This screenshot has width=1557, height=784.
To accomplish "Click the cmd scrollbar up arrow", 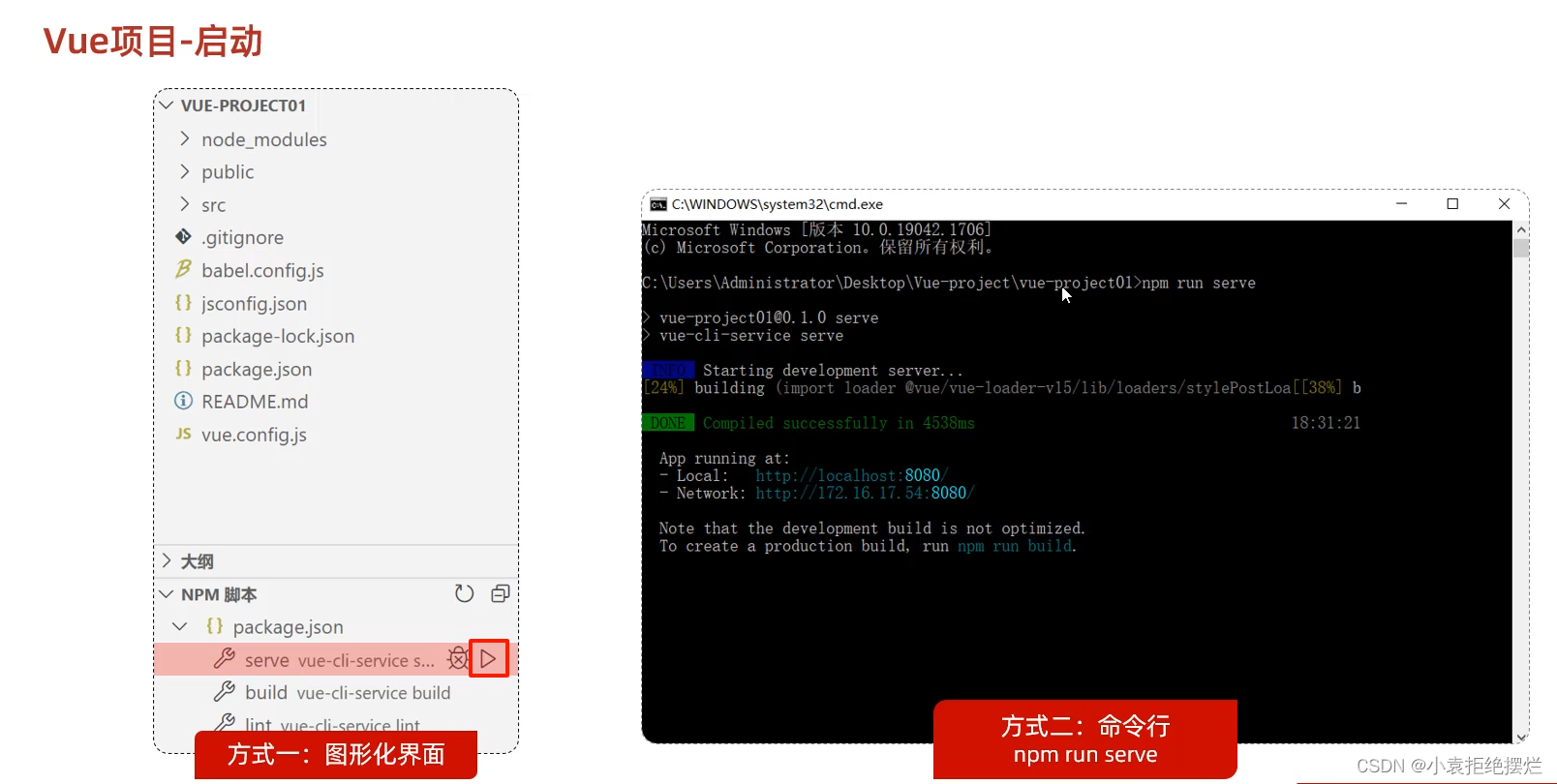I will click(x=1521, y=229).
